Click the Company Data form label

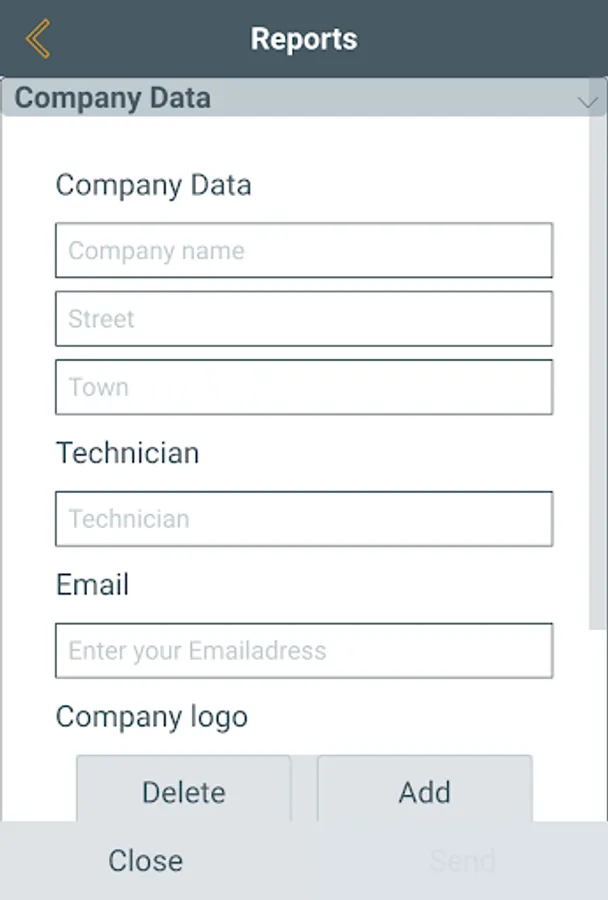(x=153, y=185)
